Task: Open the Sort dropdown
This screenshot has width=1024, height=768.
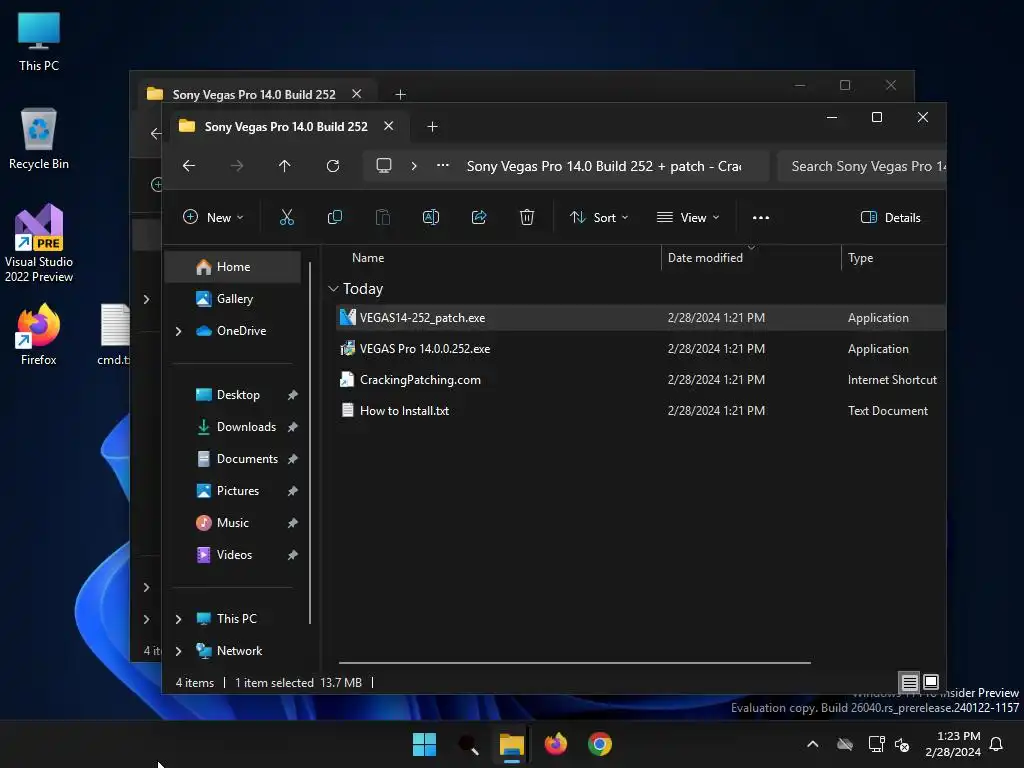Action: [599, 217]
